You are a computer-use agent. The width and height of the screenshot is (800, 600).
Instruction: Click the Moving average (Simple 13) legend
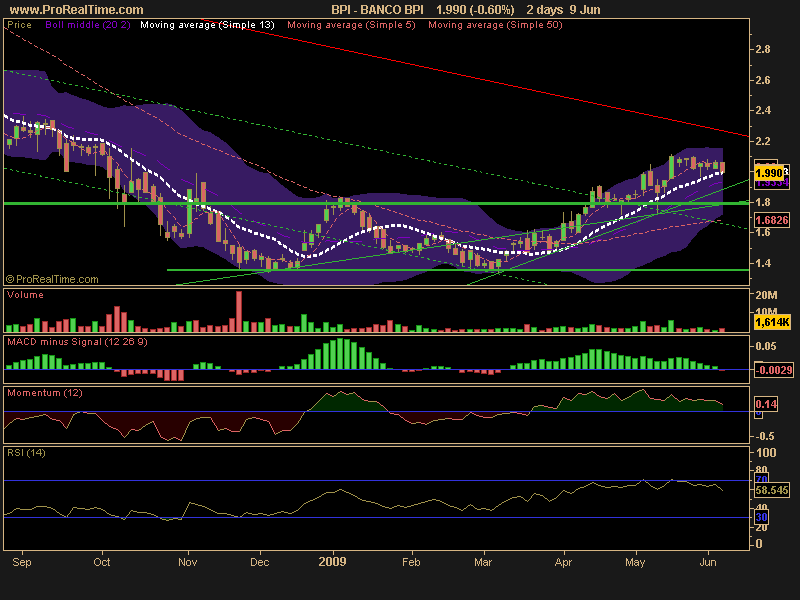[207, 24]
